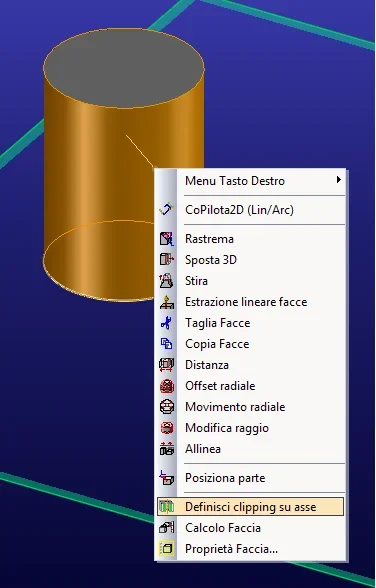The image size is (376, 588).
Task: Select Calcolo Faccia menu entry
Action: click(x=250, y=528)
